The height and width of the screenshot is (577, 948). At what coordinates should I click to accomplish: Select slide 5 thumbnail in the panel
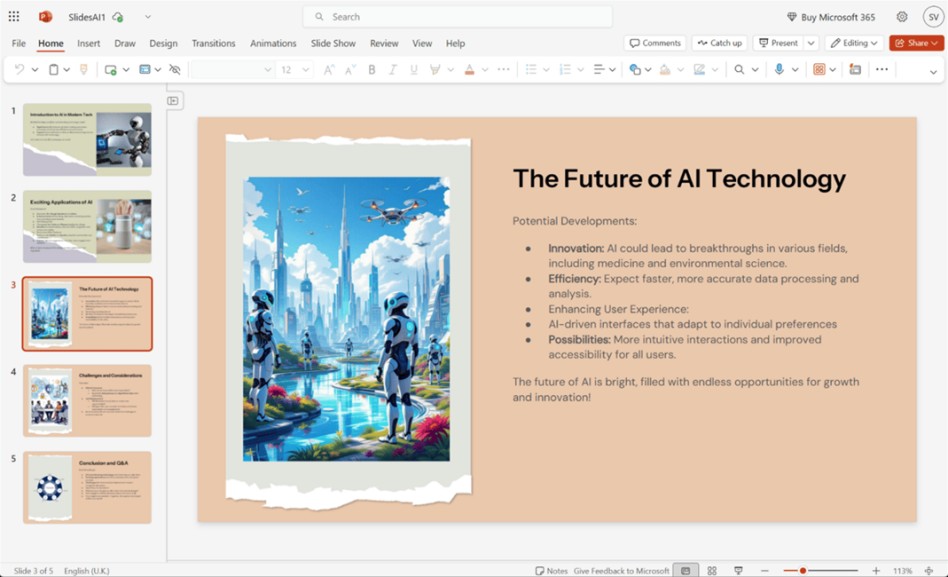(86, 488)
